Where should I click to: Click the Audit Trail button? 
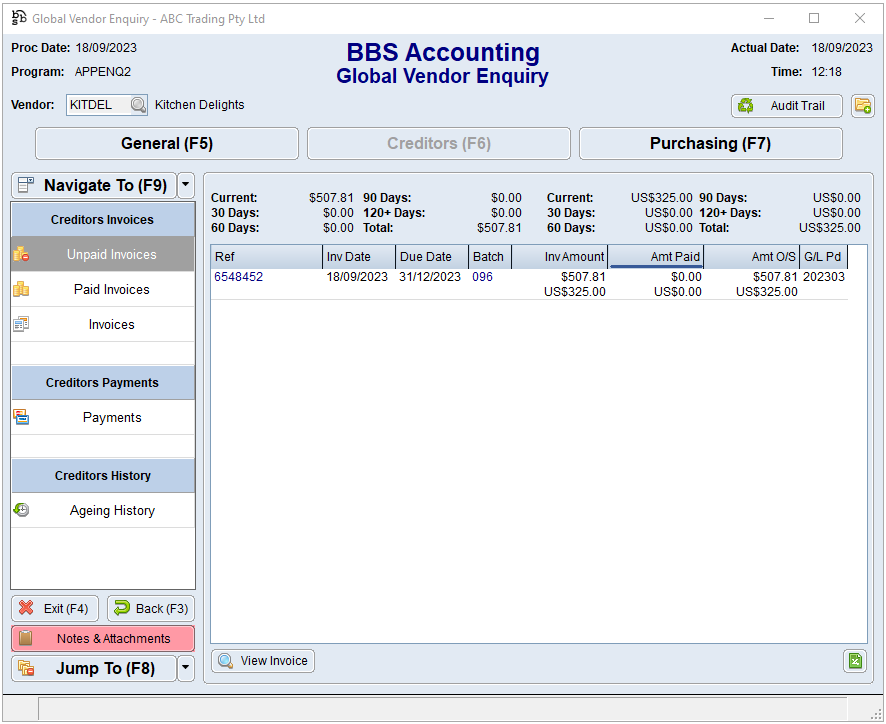pos(787,106)
